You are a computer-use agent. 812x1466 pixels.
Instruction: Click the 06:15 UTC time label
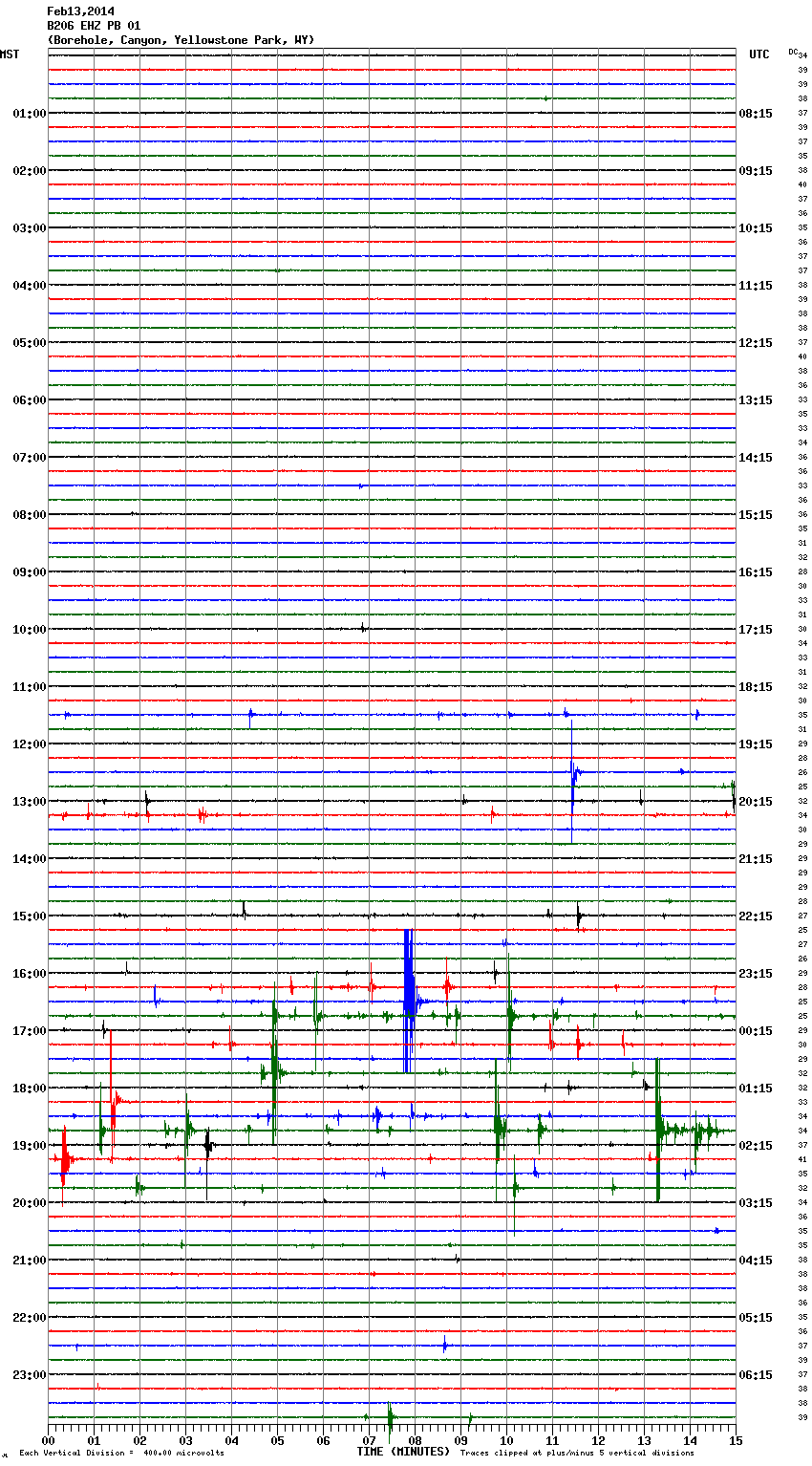pos(756,1375)
